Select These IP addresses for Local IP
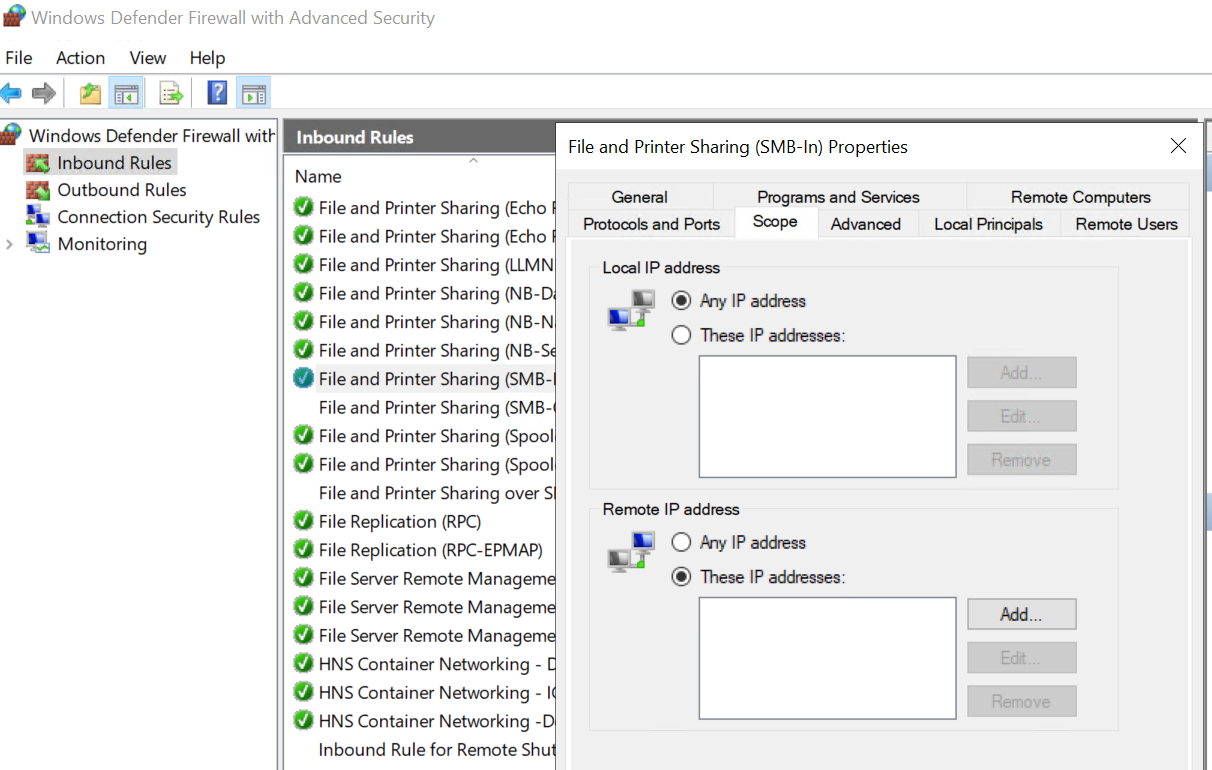 (682, 335)
